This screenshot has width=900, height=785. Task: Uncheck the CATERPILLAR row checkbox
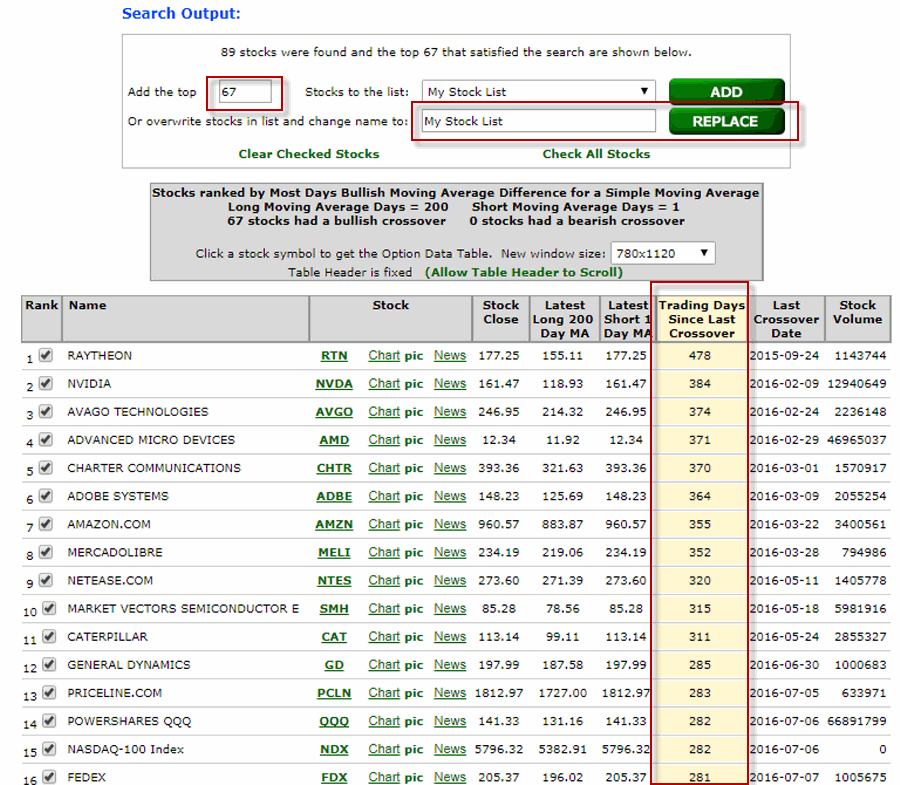pos(49,636)
